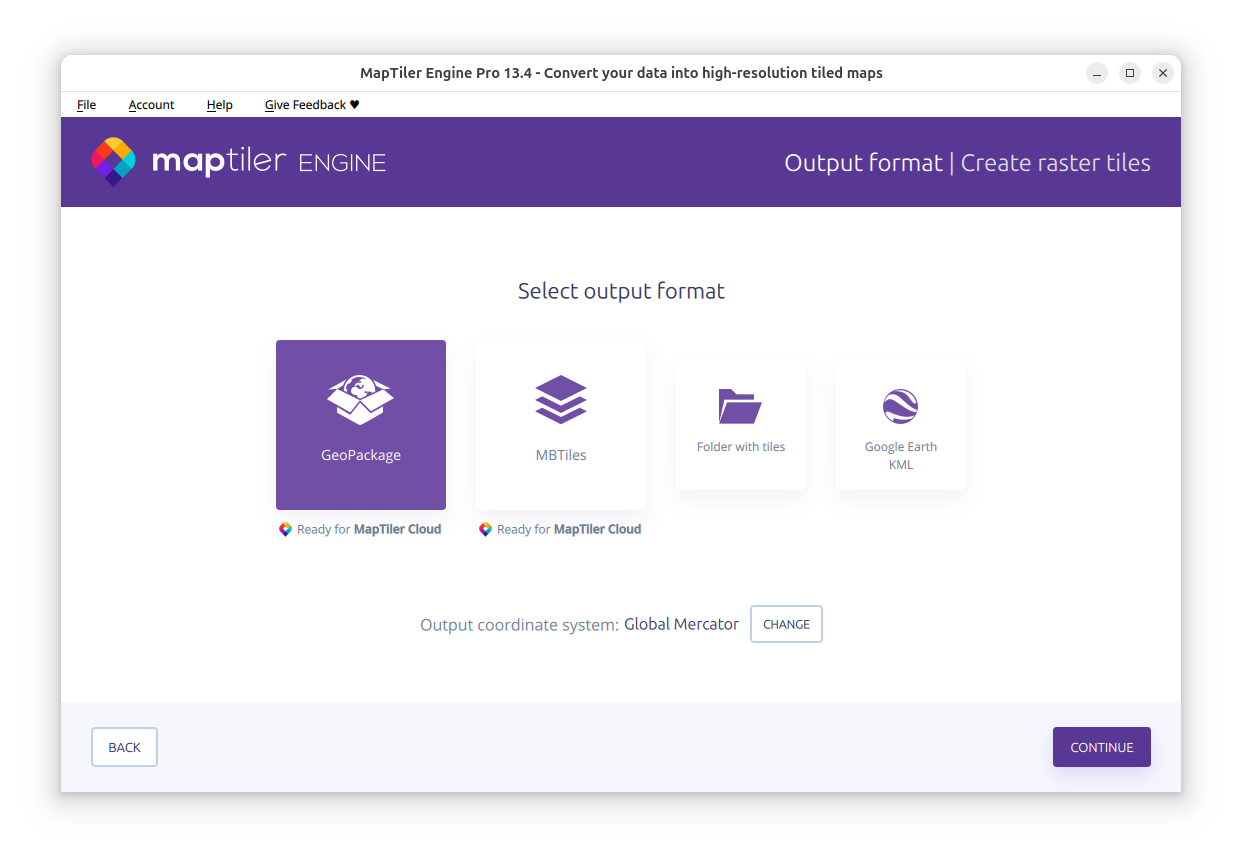Click the MapTiler logo in header
This screenshot has width=1242, height=859.
tap(113, 162)
